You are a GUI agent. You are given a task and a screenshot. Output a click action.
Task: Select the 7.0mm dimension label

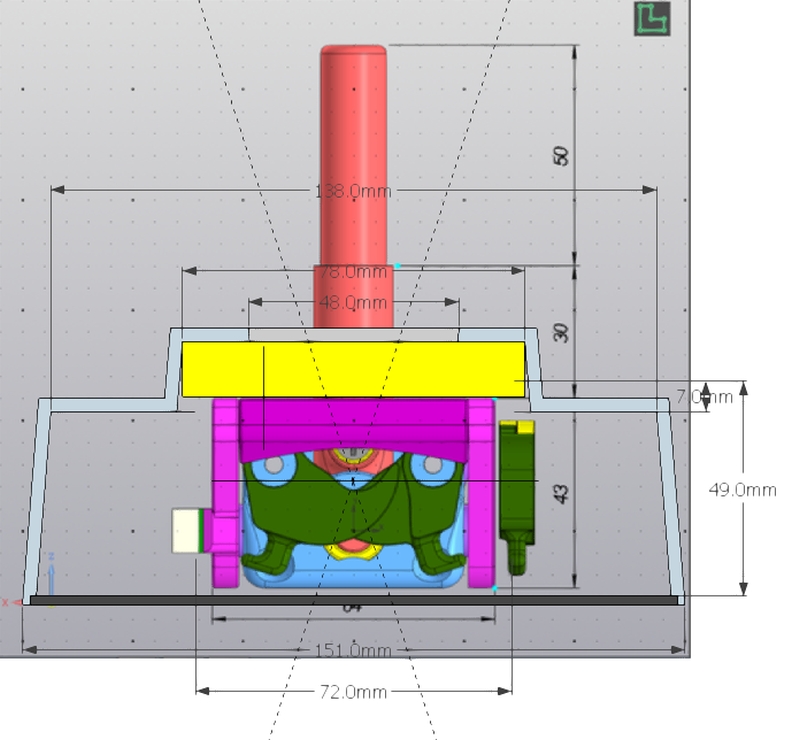click(x=705, y=397)
